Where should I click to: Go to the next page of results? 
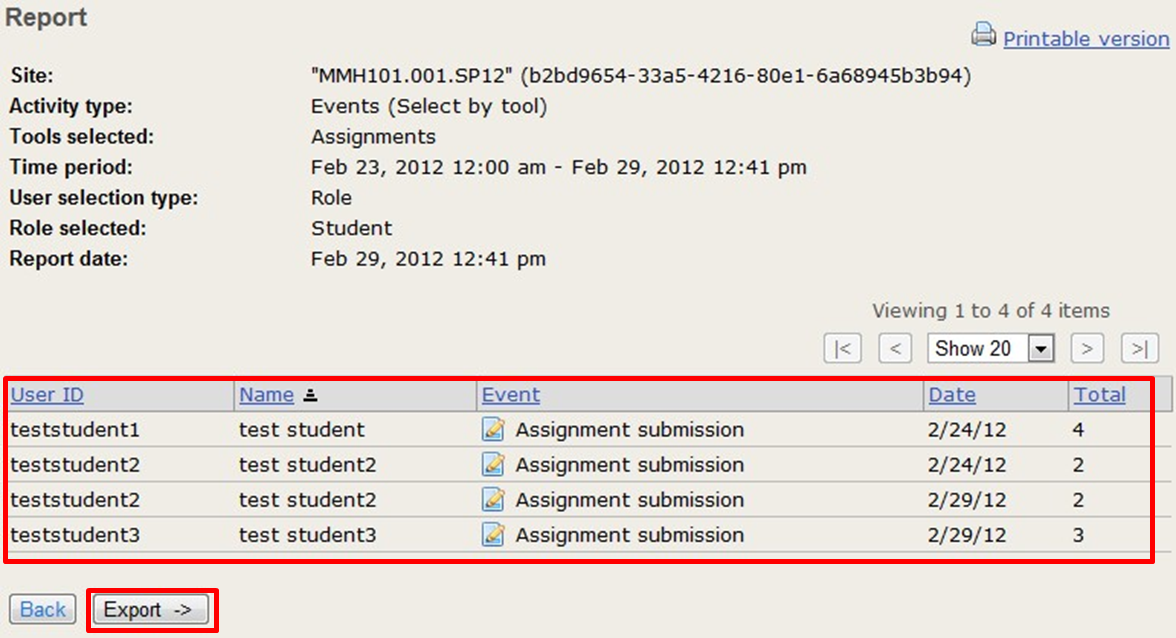pos(1087,349)
